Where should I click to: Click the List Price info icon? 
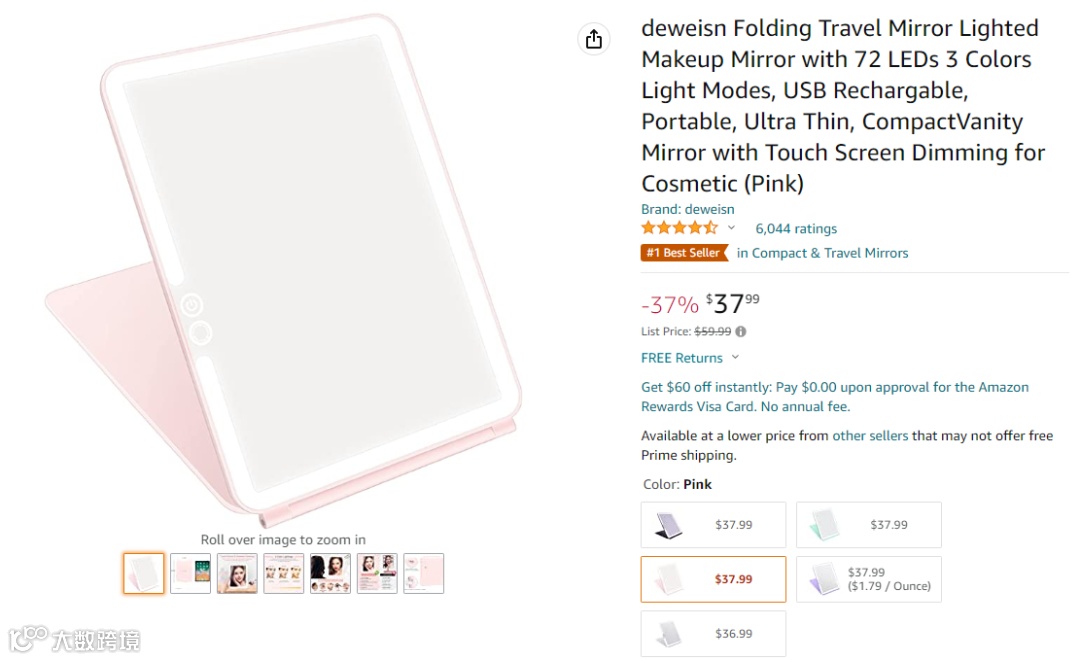(x=741, y=332)
